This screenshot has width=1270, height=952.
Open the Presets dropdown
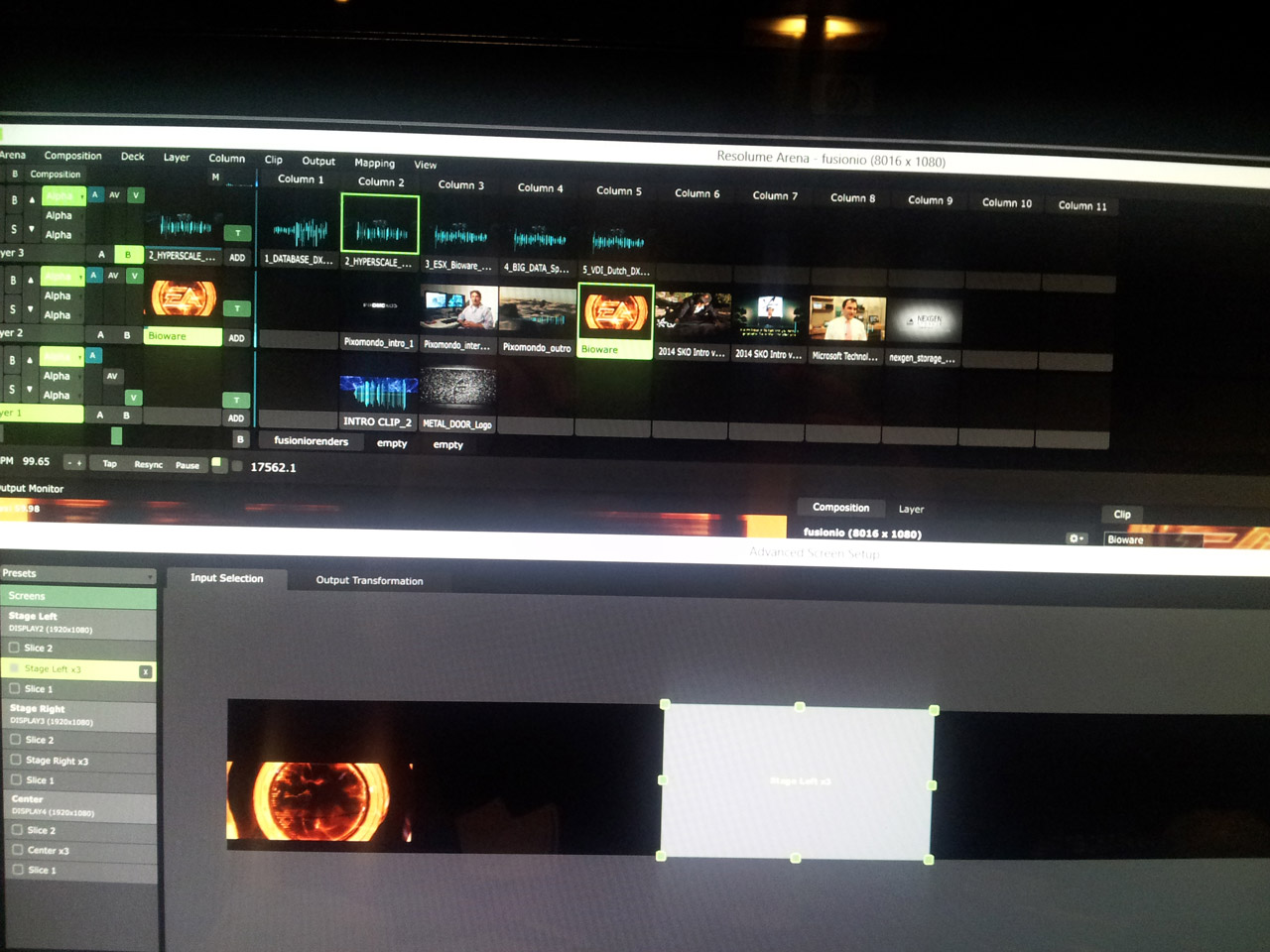click(x=77, y=574)
